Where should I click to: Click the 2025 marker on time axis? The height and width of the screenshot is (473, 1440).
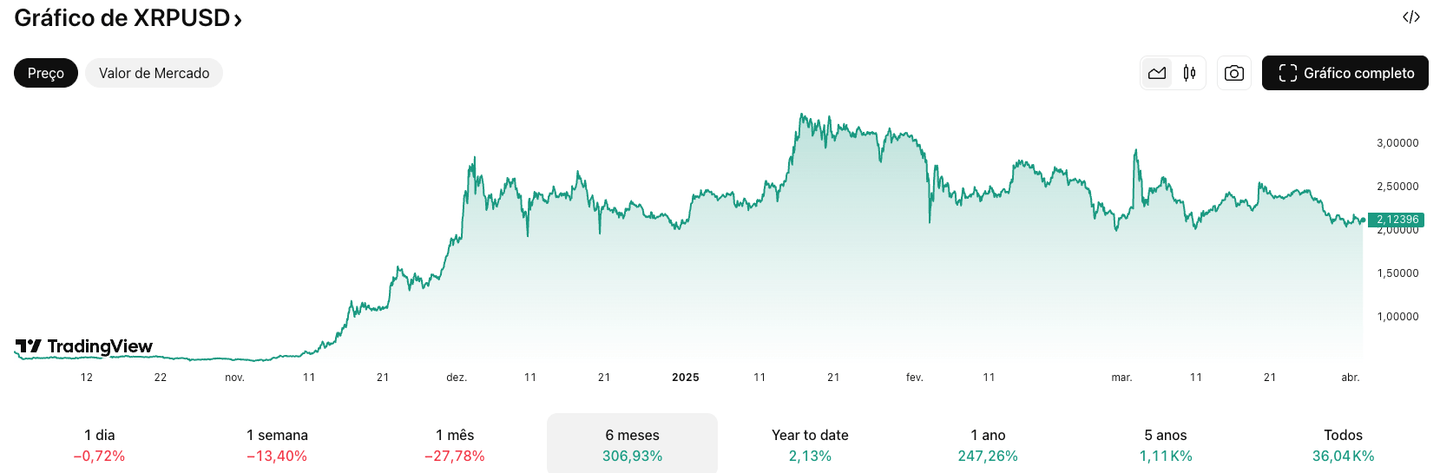tap(685, 377)
